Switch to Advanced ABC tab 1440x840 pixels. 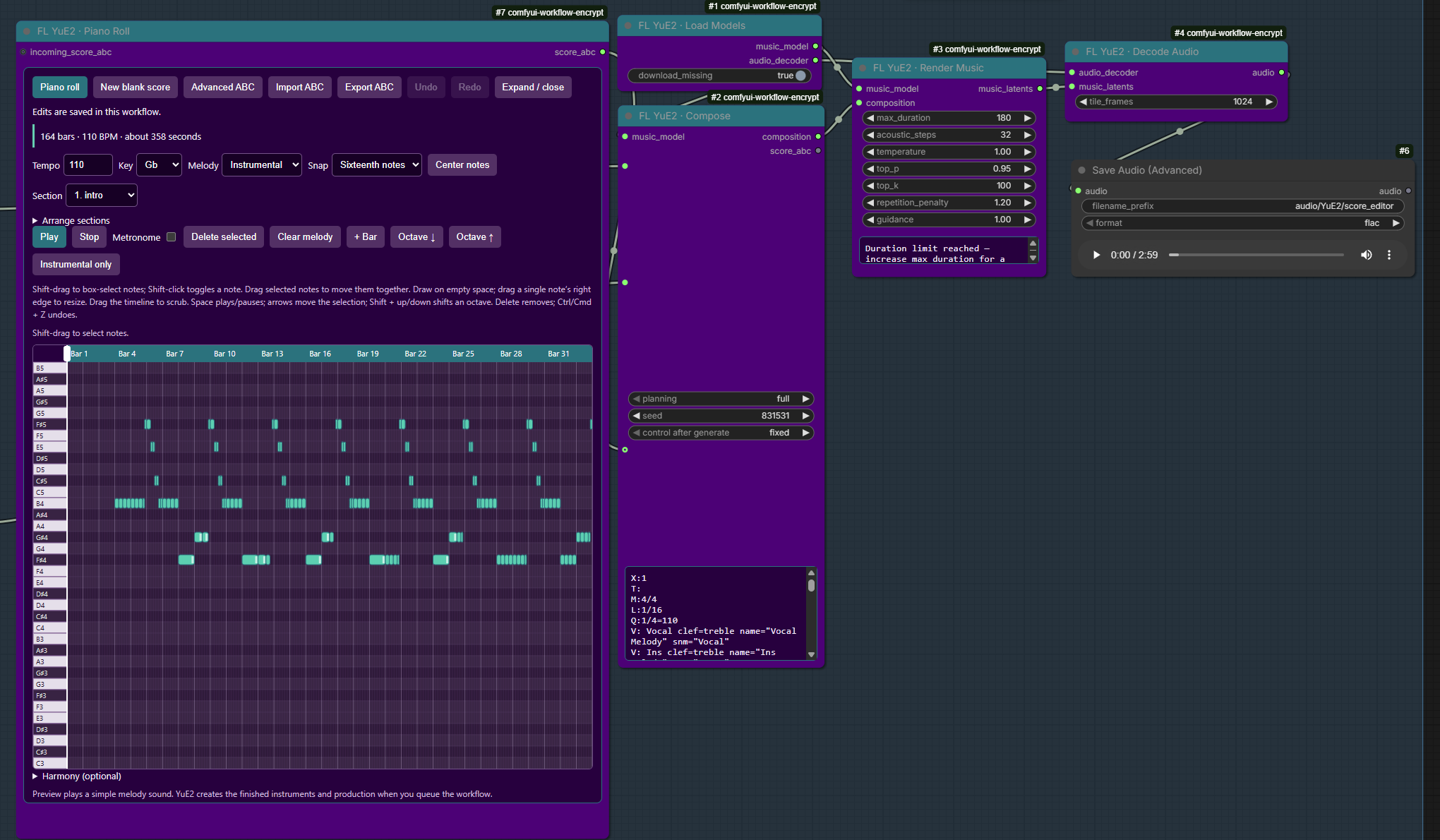pyautogui.click(x=222, y=88)
